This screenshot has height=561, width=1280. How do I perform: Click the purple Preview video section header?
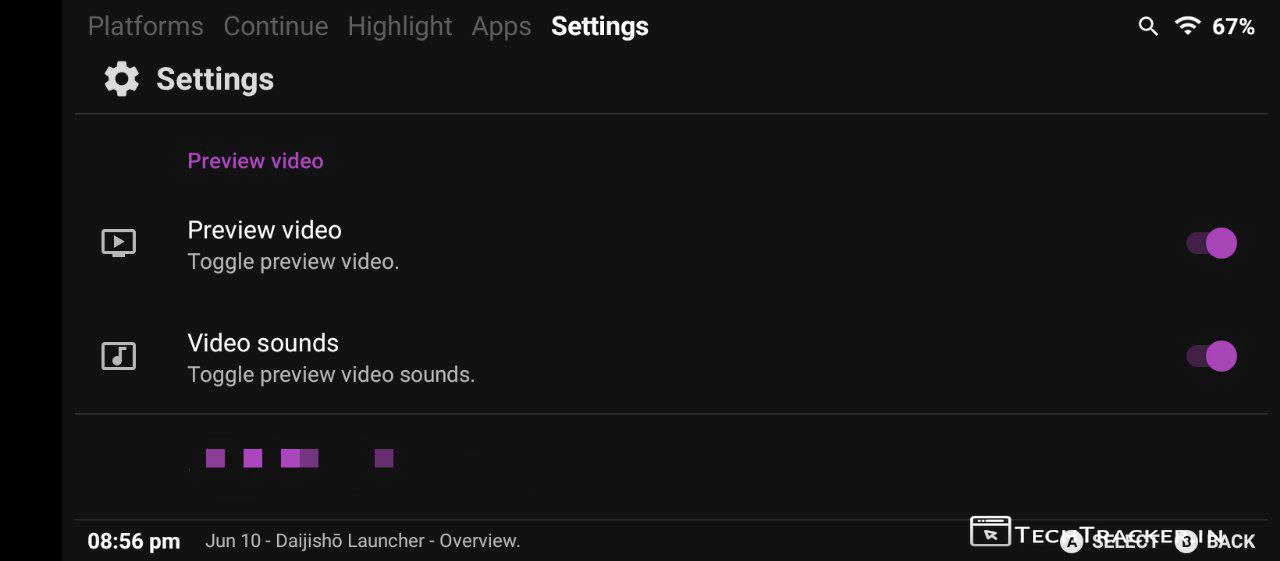tap(255, 161)
